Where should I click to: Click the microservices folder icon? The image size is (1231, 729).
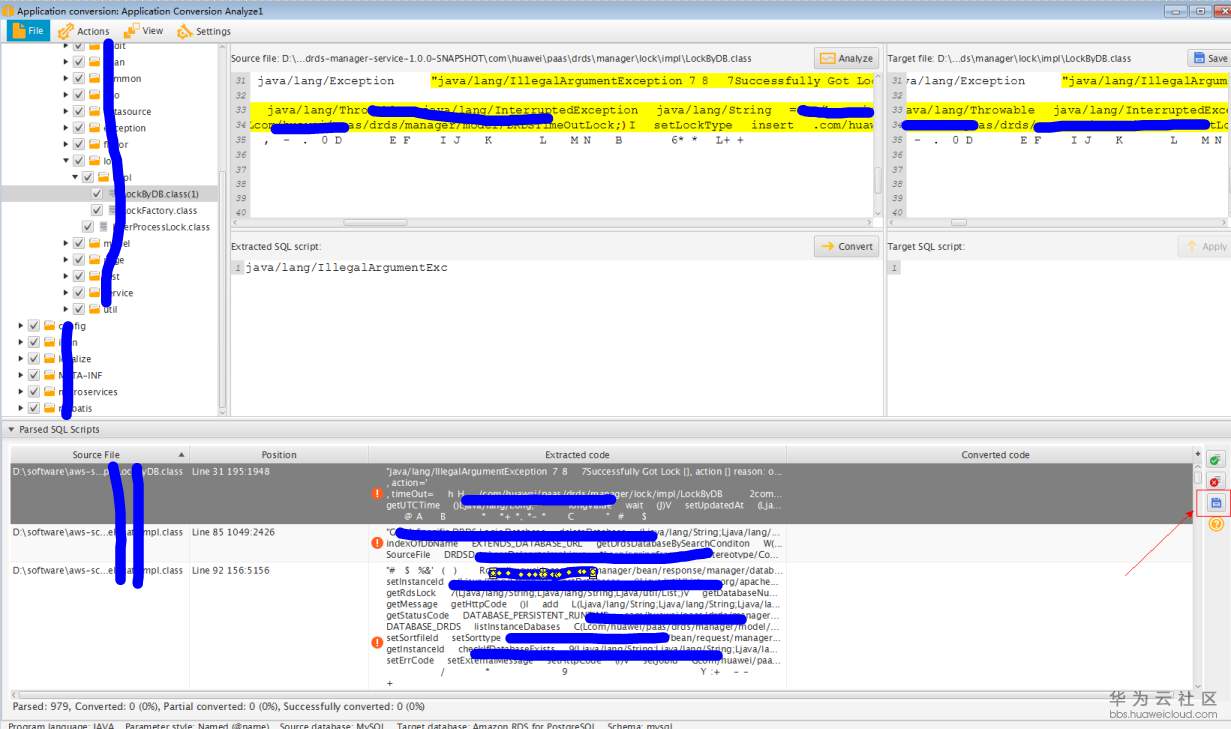(x=50, y=392)
